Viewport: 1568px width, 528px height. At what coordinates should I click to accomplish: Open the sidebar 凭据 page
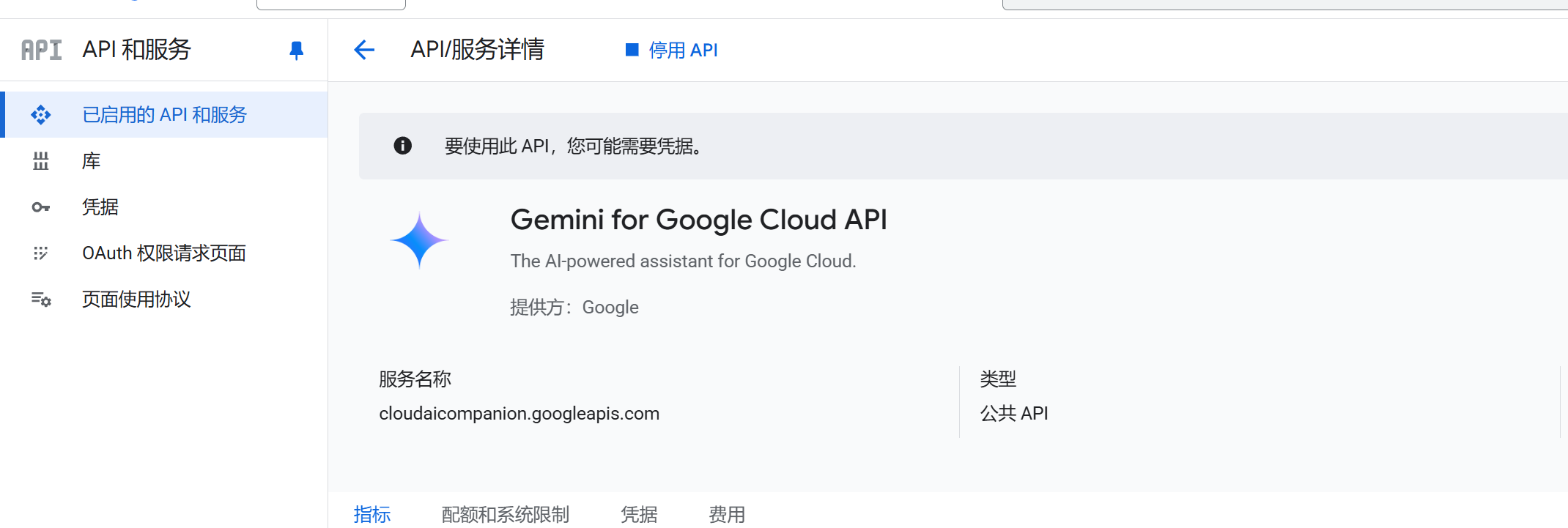(100, 207)
